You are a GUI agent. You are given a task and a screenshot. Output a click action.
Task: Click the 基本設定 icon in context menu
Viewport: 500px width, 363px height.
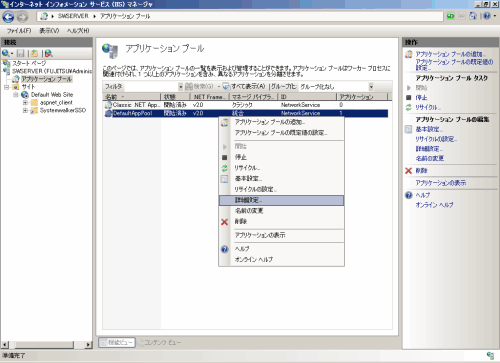click(225, 179)
